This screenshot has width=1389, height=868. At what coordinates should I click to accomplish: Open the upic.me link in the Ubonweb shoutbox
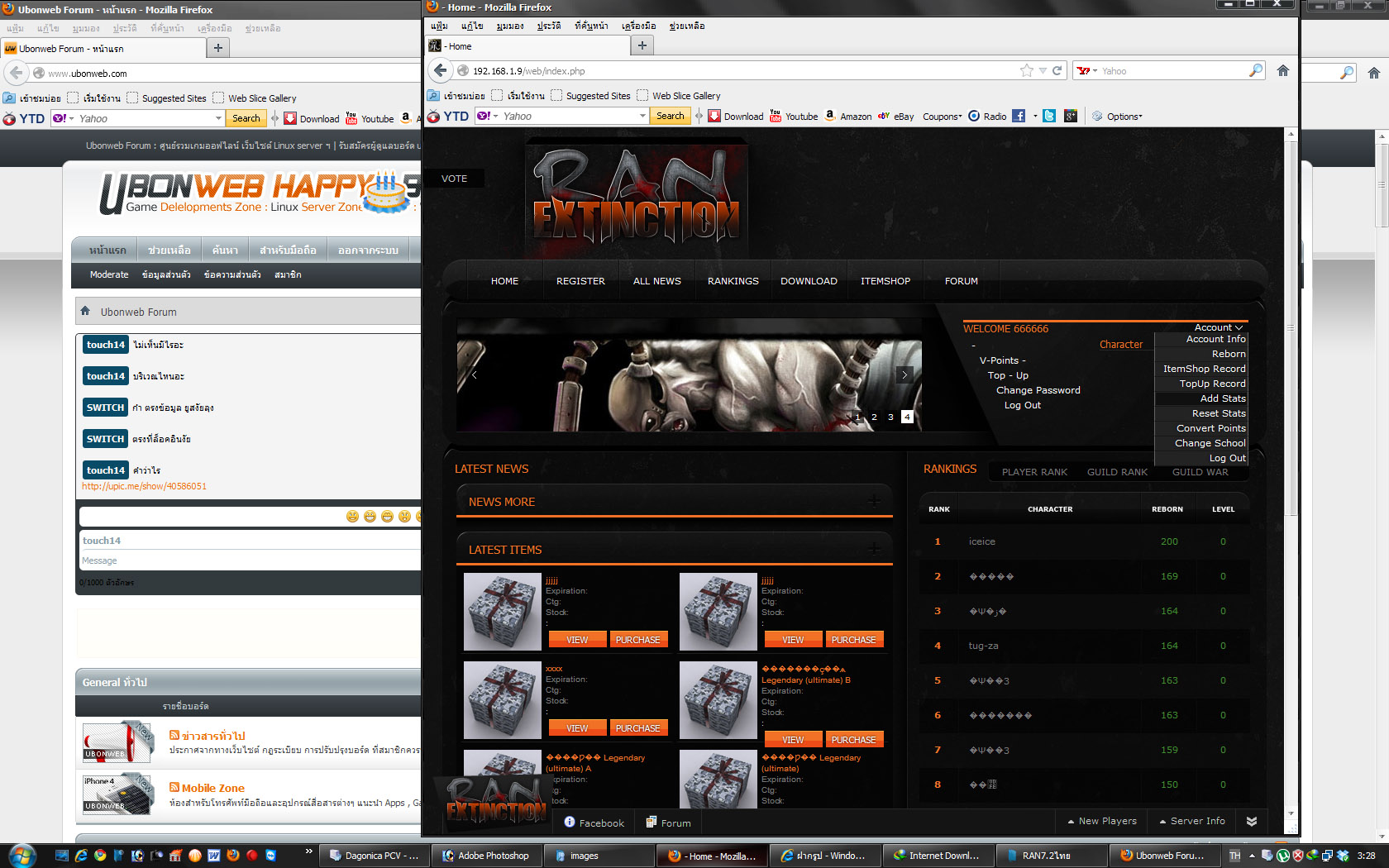[144, 486]
